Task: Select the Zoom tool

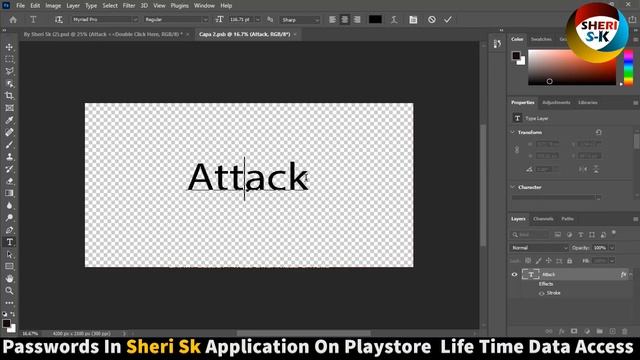Action: coord(9,291)
